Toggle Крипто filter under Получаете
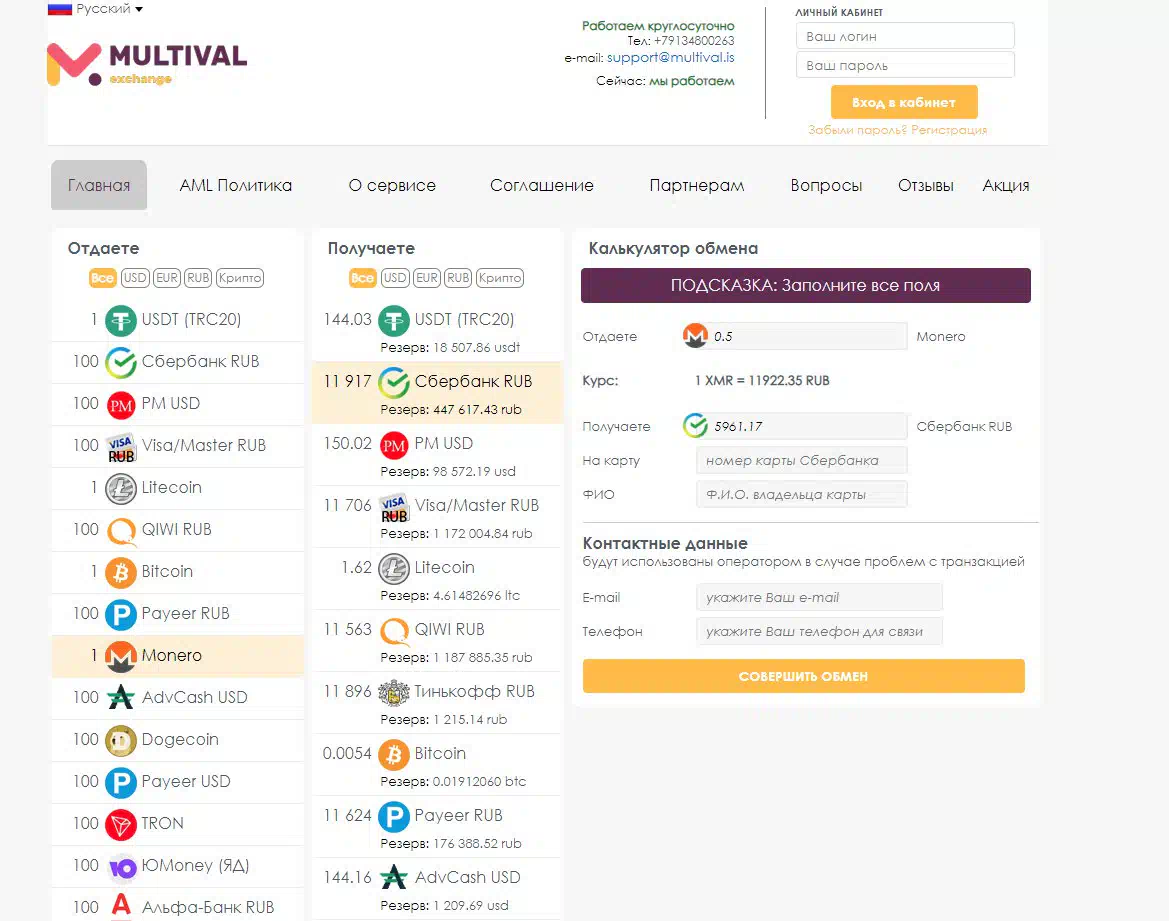The width and height of the screenshot is (1169, 921). pos(500,278)
